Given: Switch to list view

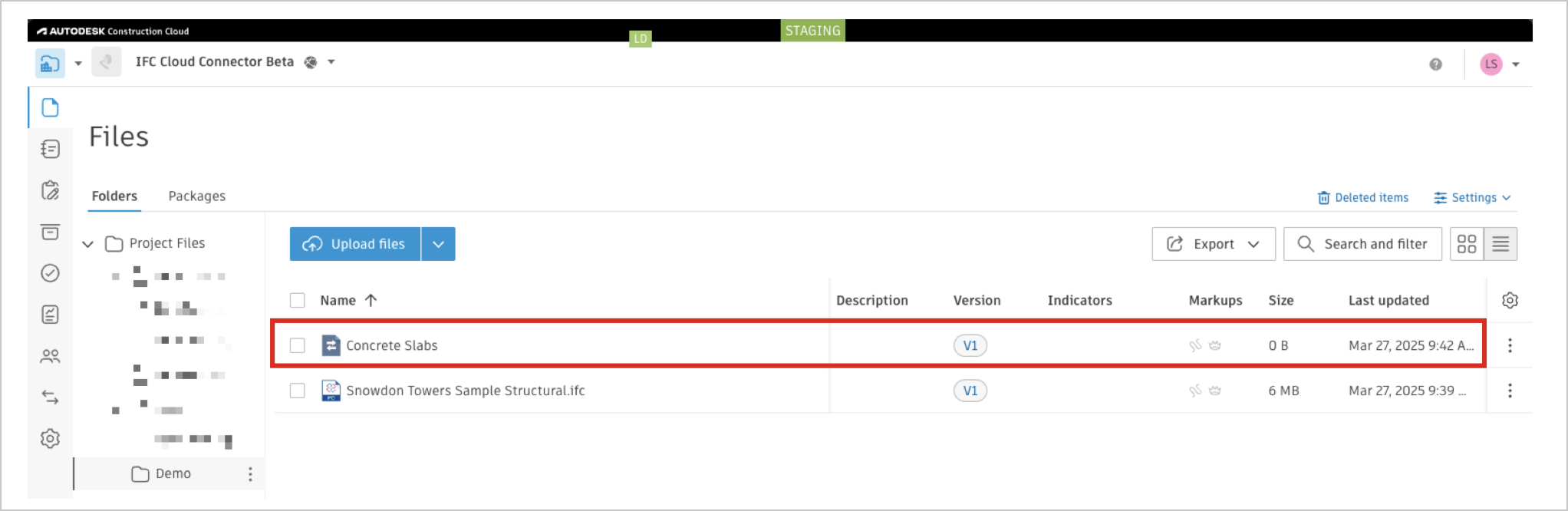Looking at the screenshot, I should 1500,244.
